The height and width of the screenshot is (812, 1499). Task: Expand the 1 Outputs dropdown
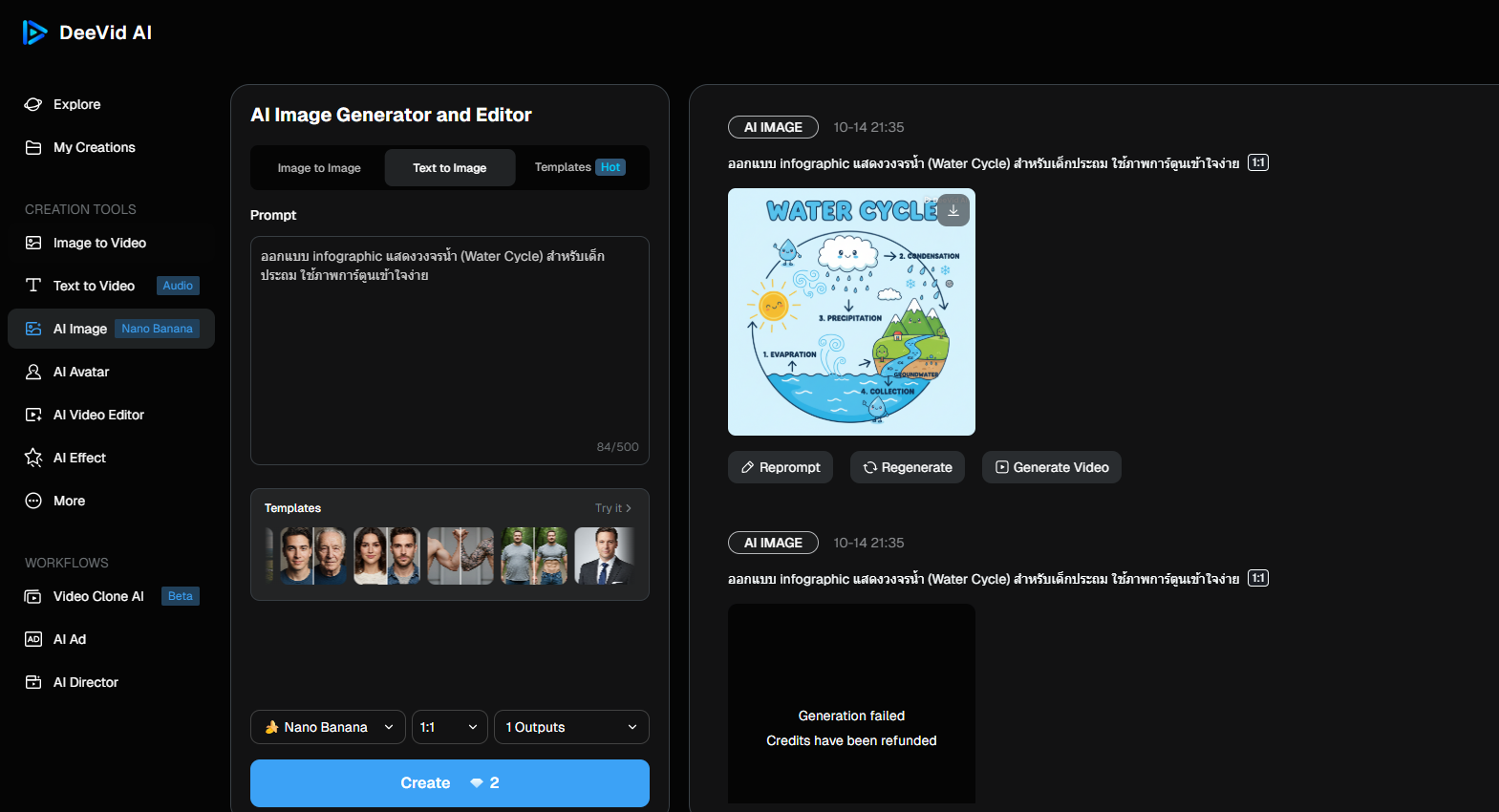571,727
